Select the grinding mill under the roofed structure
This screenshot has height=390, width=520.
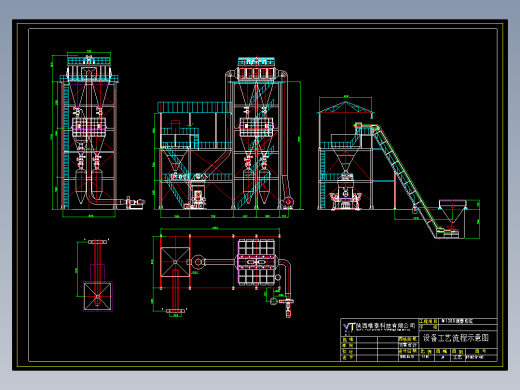pos(345,191)
